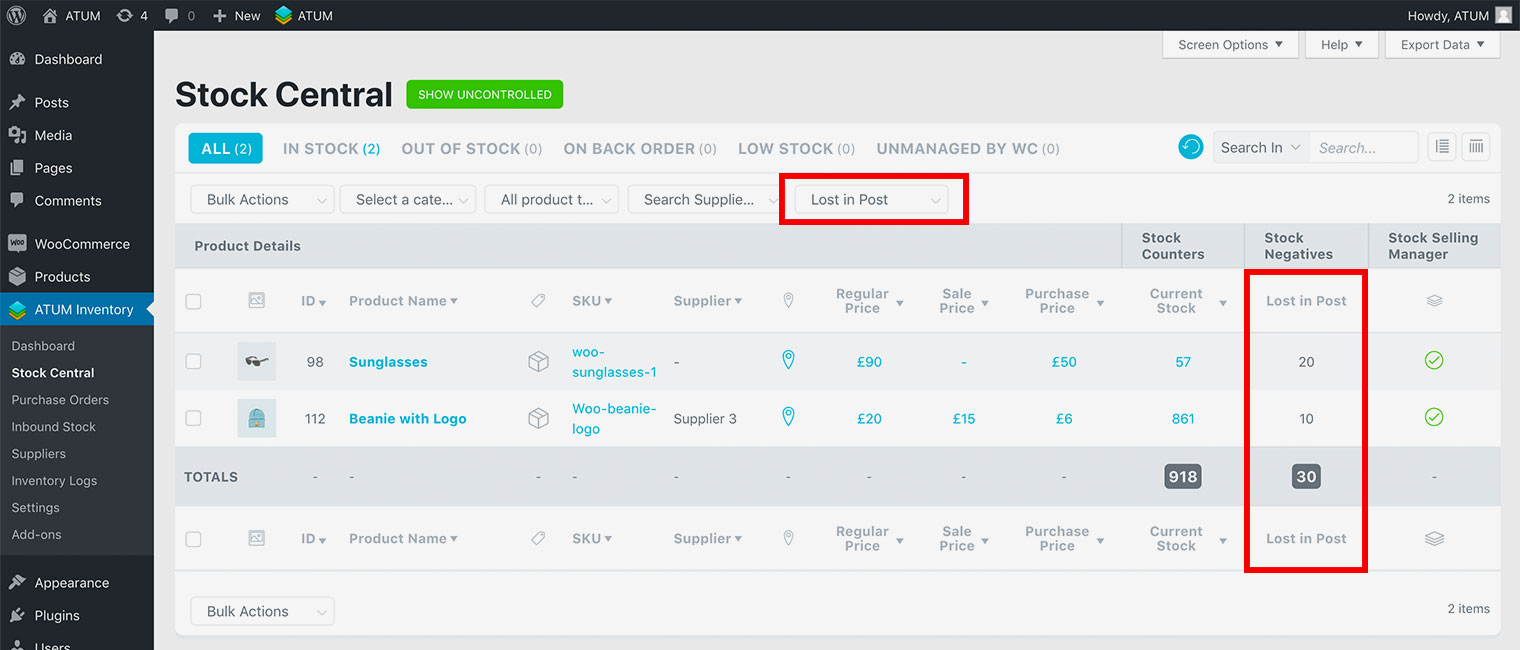Expand the Help panel
Screen dimensions: 1520x650
[x=1342, y=45]
